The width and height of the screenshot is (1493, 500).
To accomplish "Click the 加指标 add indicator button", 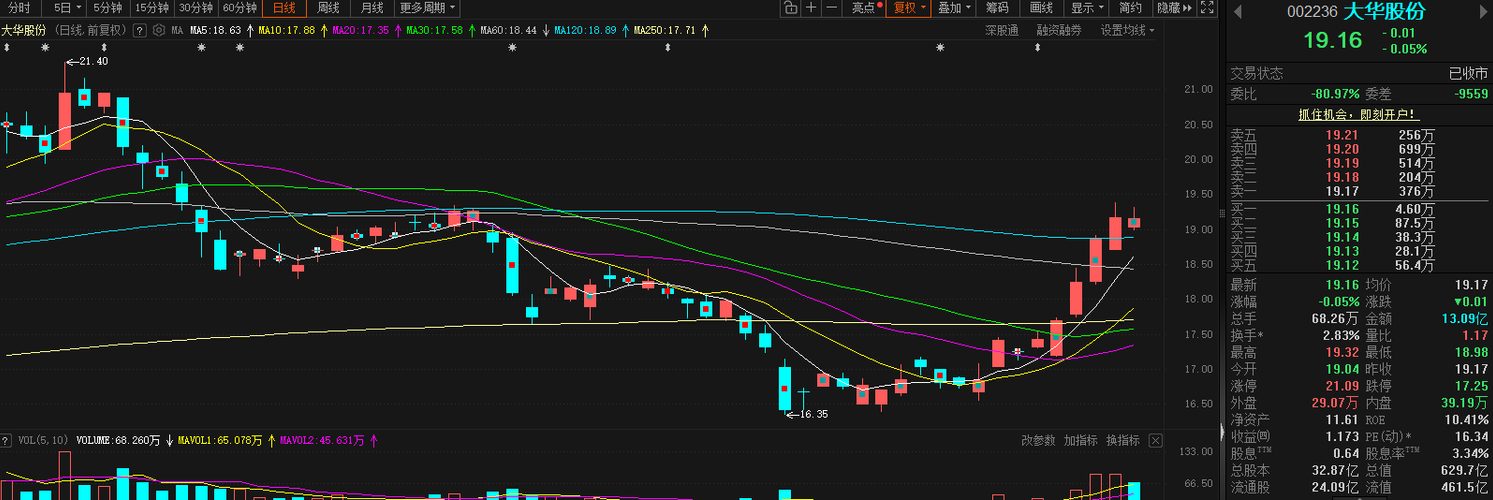I will click(x=1080, y=440).
